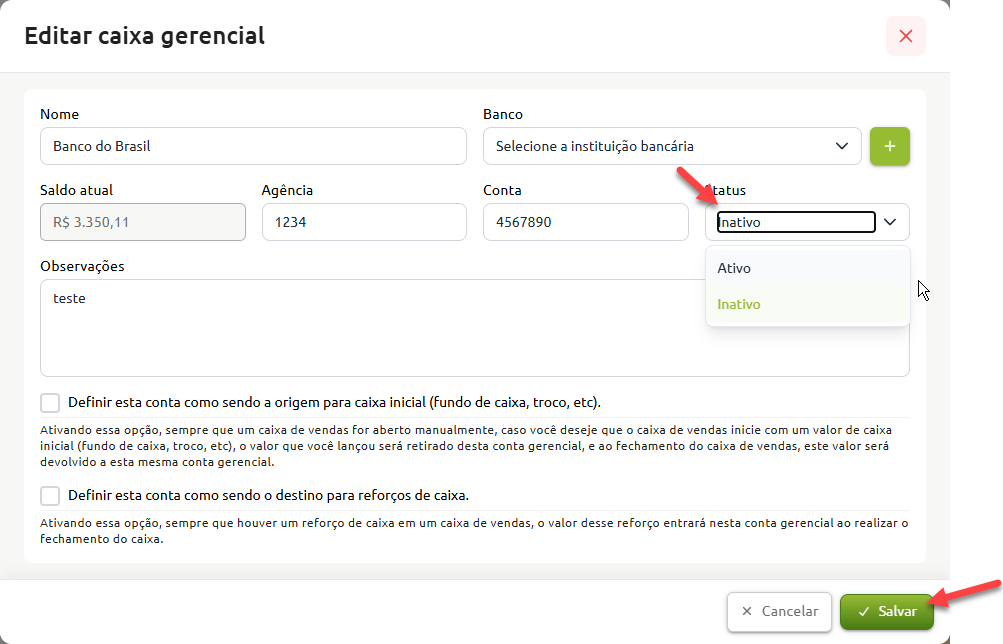The width and height of the screenshot is (1003, 644).
Task: Click the Agência label
Action: 287,190
